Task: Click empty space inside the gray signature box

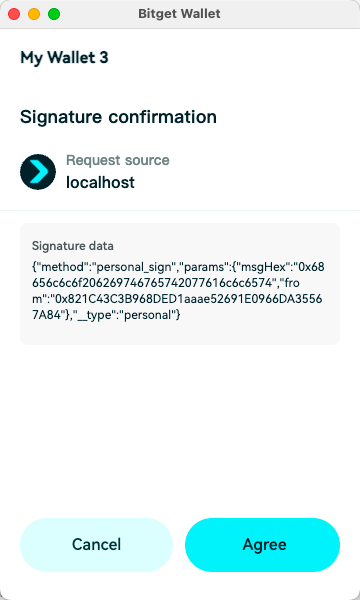Action: (x=180, y=333)
